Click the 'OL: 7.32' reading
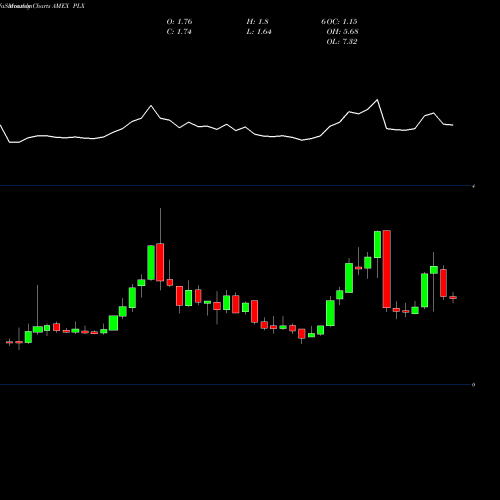 (342, 42)
